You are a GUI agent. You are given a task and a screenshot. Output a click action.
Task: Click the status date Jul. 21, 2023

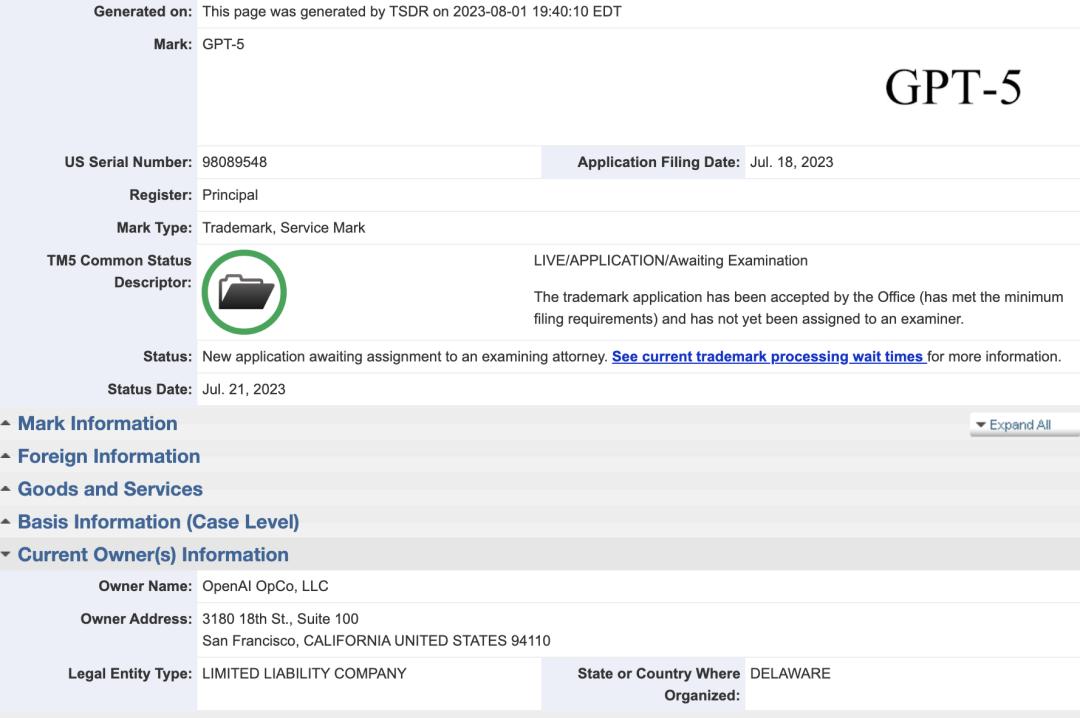coord(244,389)
